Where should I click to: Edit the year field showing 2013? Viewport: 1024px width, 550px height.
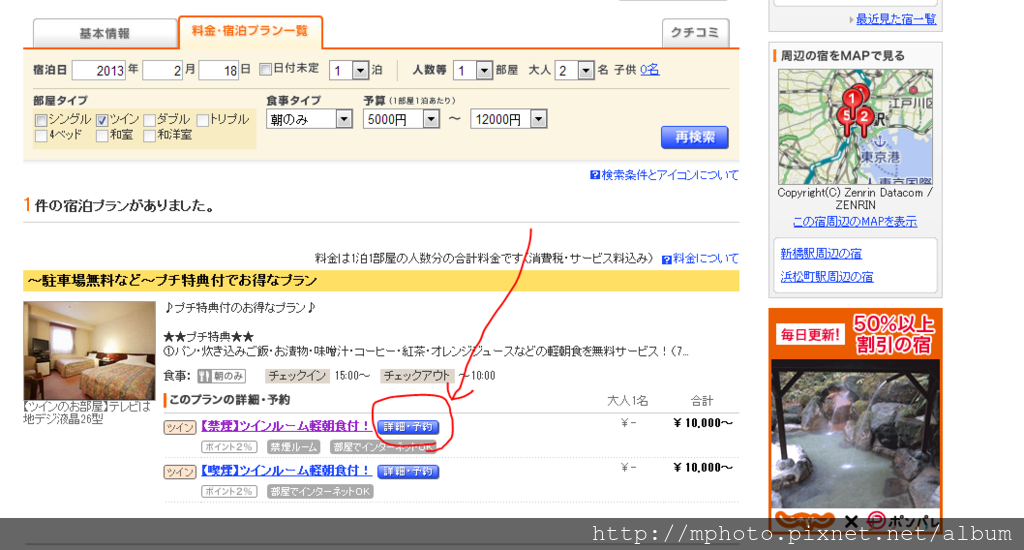[99, 70]
